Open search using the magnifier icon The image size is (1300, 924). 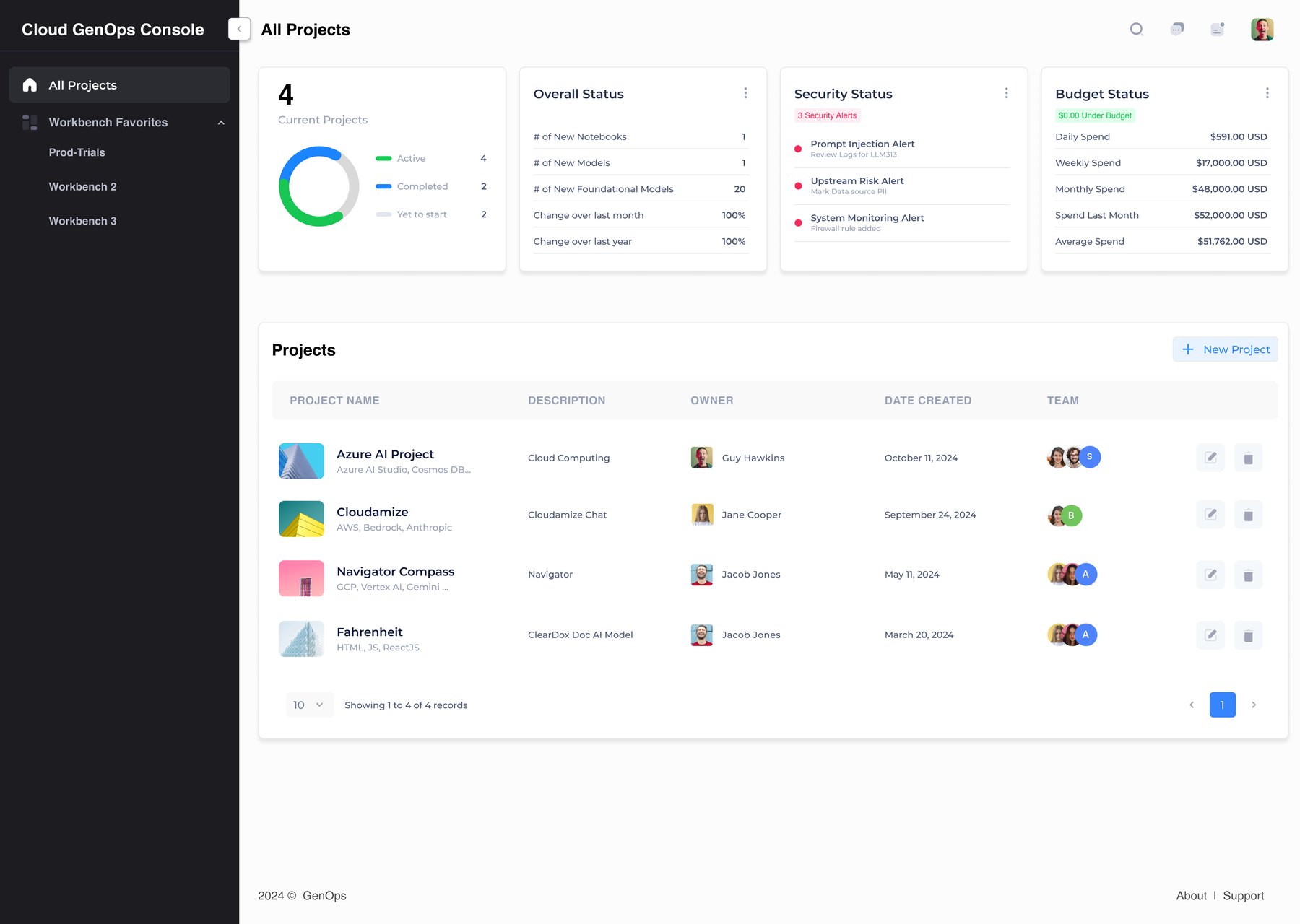coord(1136,29)
